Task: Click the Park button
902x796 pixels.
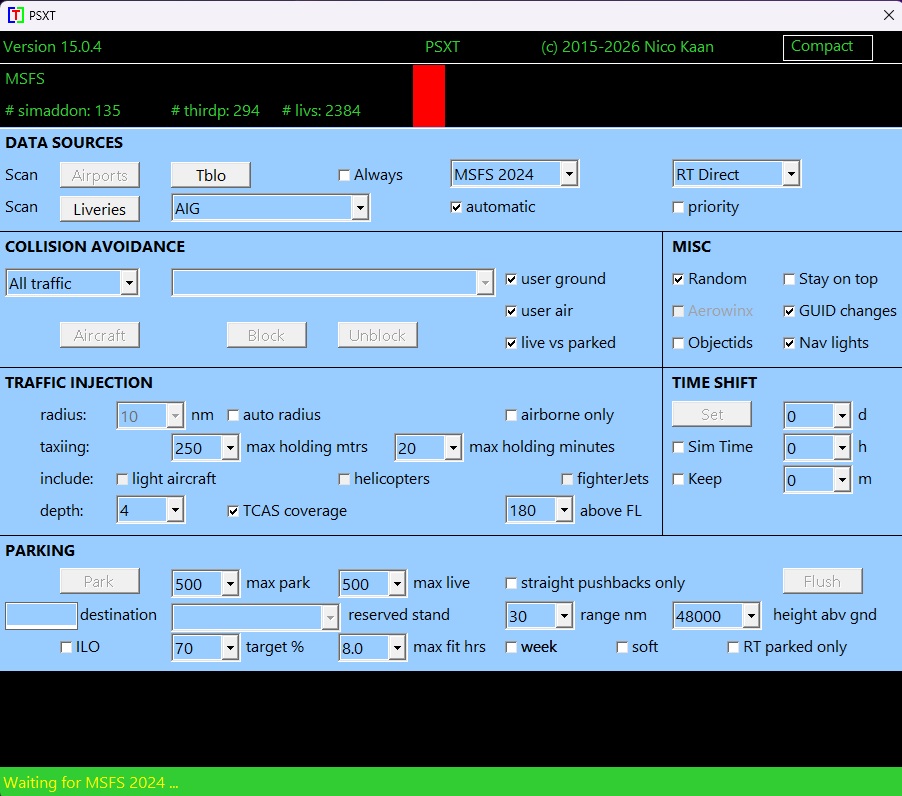Action: click(100, 581)
